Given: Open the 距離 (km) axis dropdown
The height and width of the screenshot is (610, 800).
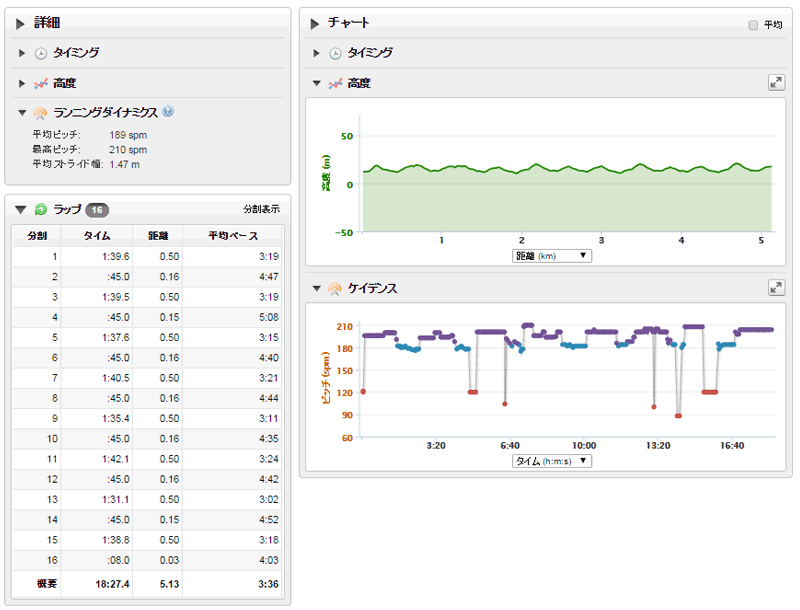Looking at the screenshot, I should click(550, 256).
